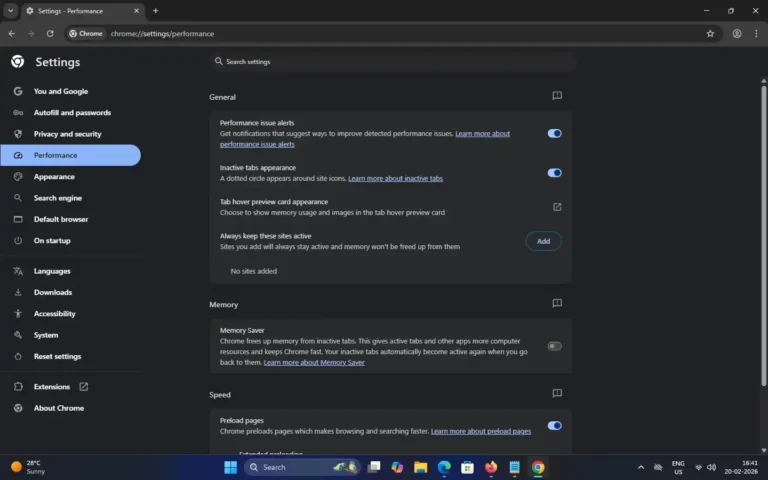Select the Settings - Performance tab
768x480 pixels.
[83, 11]
